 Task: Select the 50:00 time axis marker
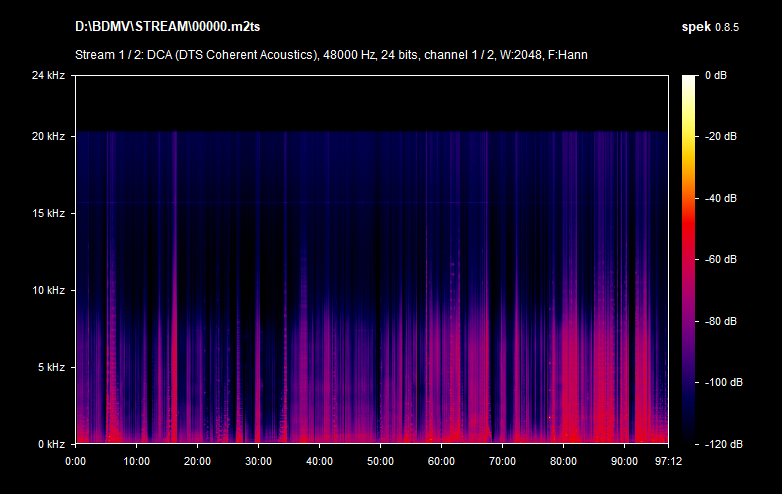tap(381, 461)
